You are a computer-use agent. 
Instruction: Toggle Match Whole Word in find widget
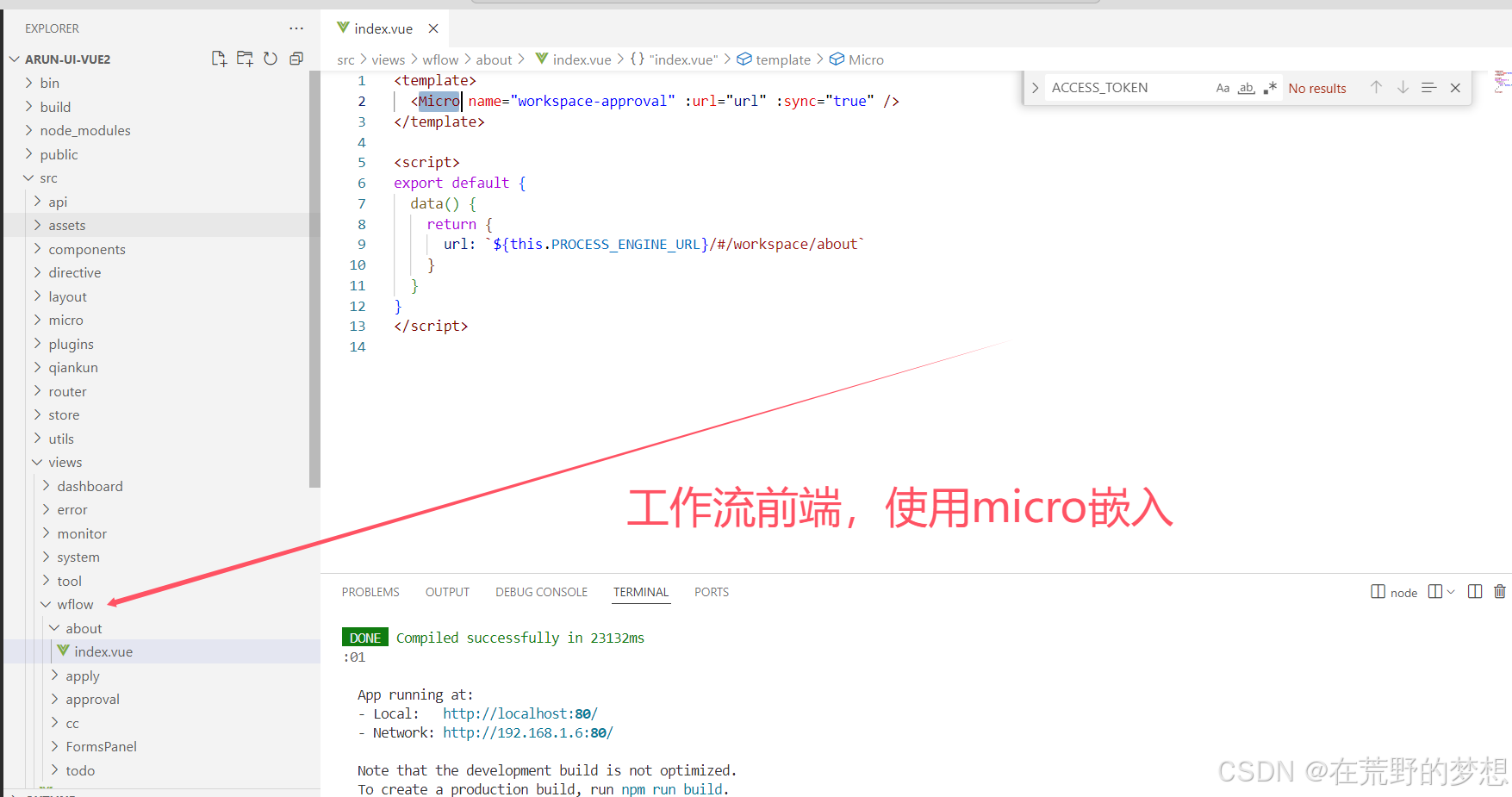1247,88
